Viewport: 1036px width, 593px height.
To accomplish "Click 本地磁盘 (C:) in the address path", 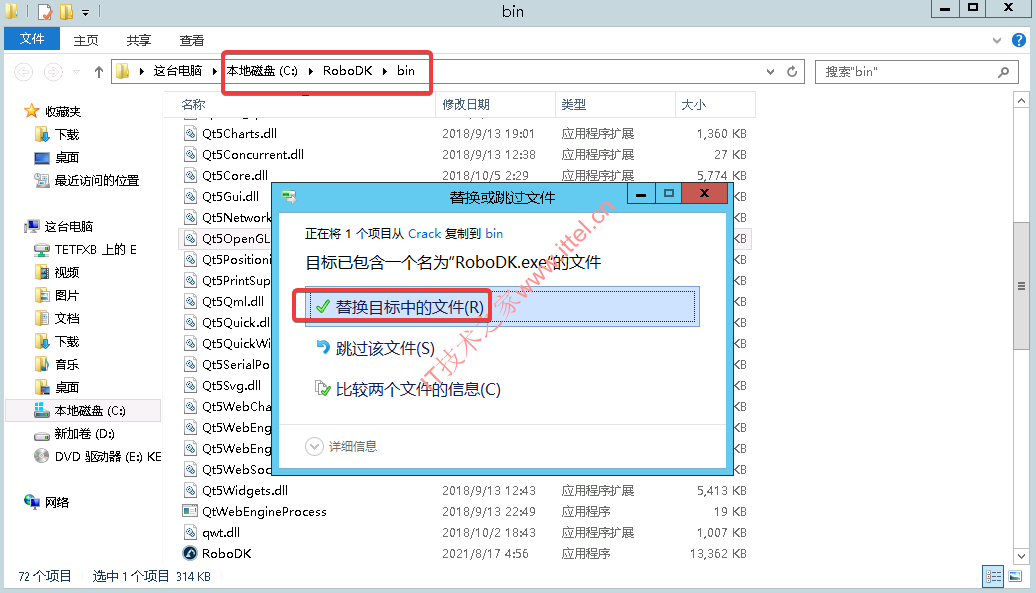I will tap(262, 71).
